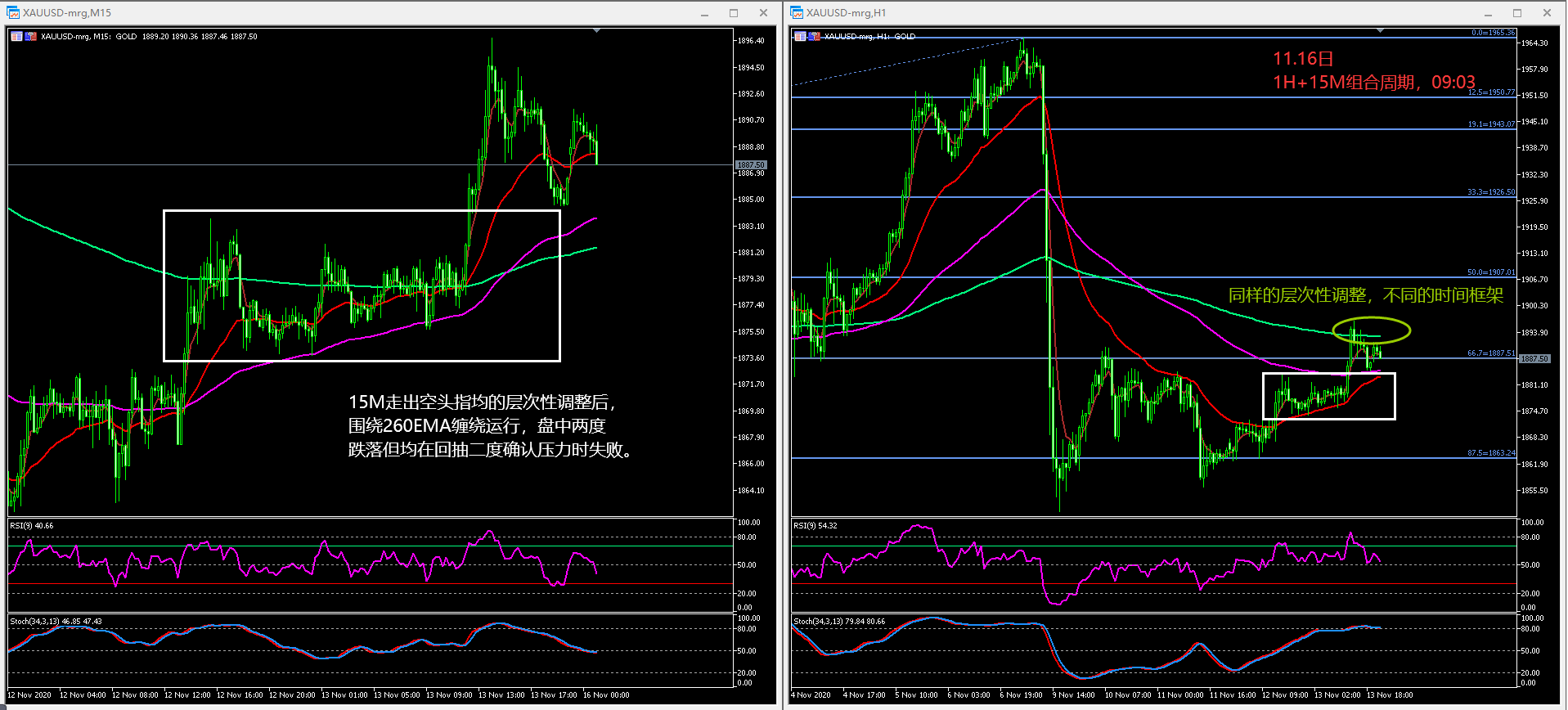Select the red 11.16日 text annotation
Screen dimensions: 1568x710
point(1303,59)
